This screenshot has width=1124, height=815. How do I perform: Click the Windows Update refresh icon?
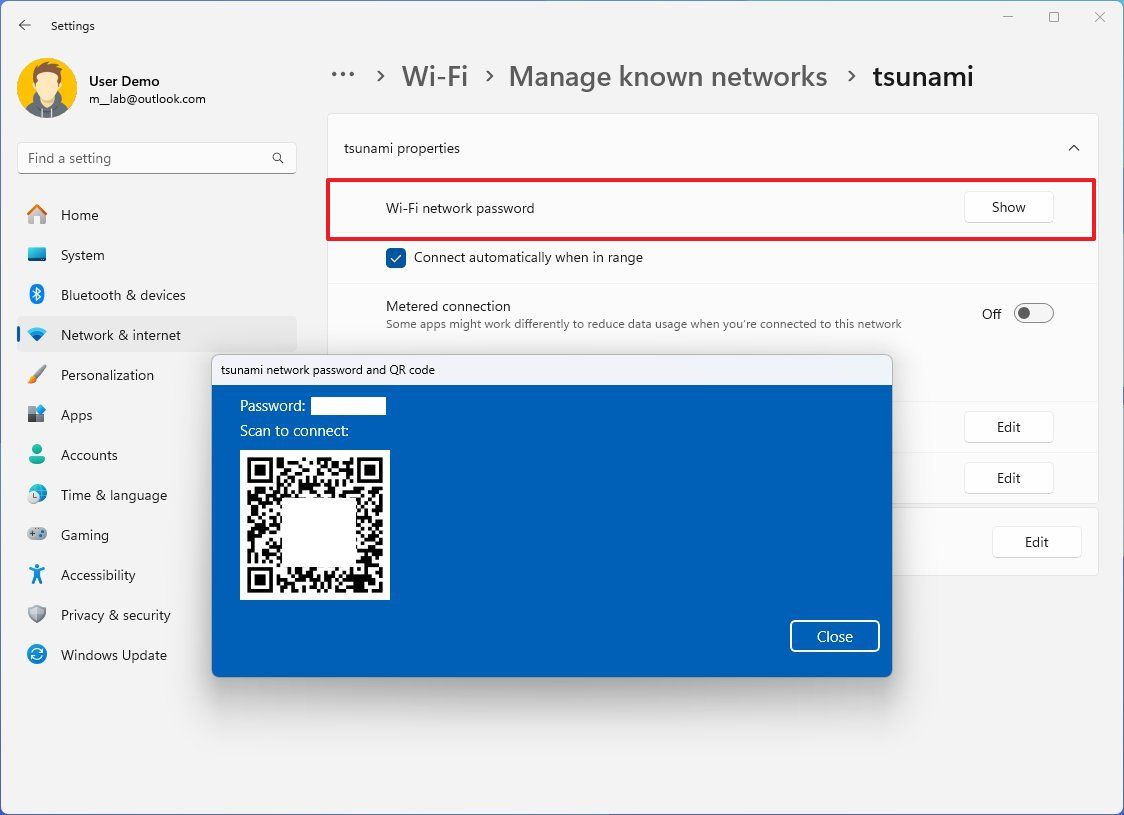tap(37, 654)
